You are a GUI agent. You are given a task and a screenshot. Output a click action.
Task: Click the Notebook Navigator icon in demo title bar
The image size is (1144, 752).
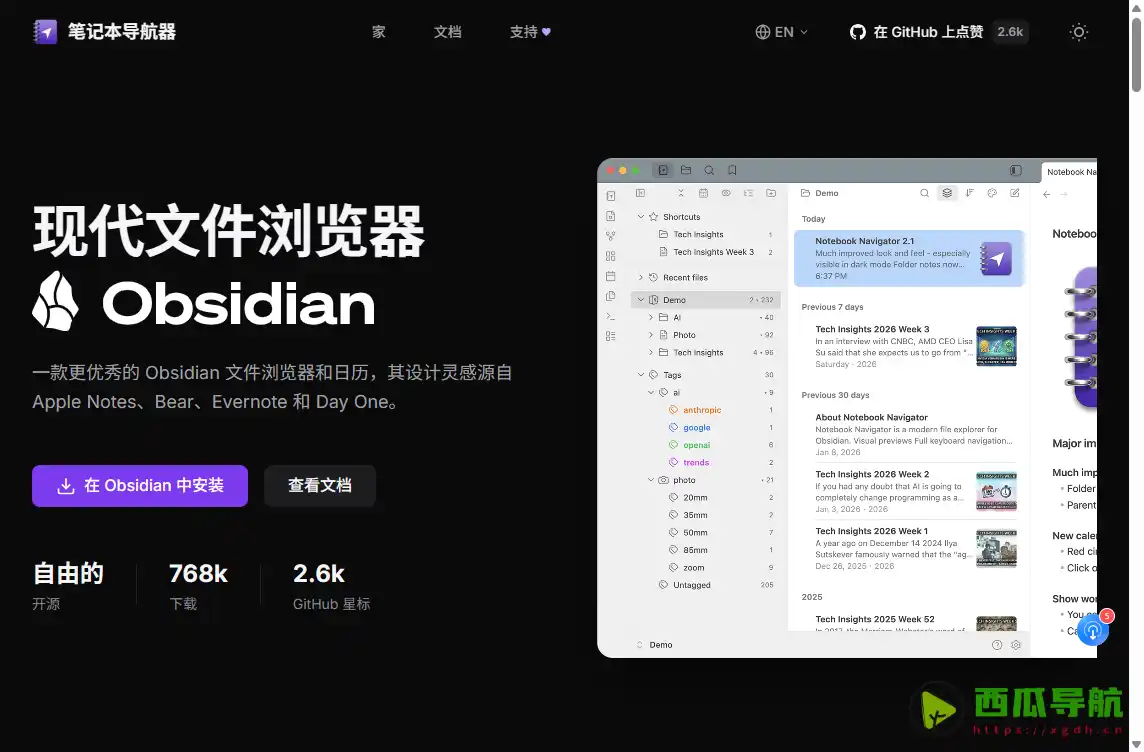click(x=662, y=170)
